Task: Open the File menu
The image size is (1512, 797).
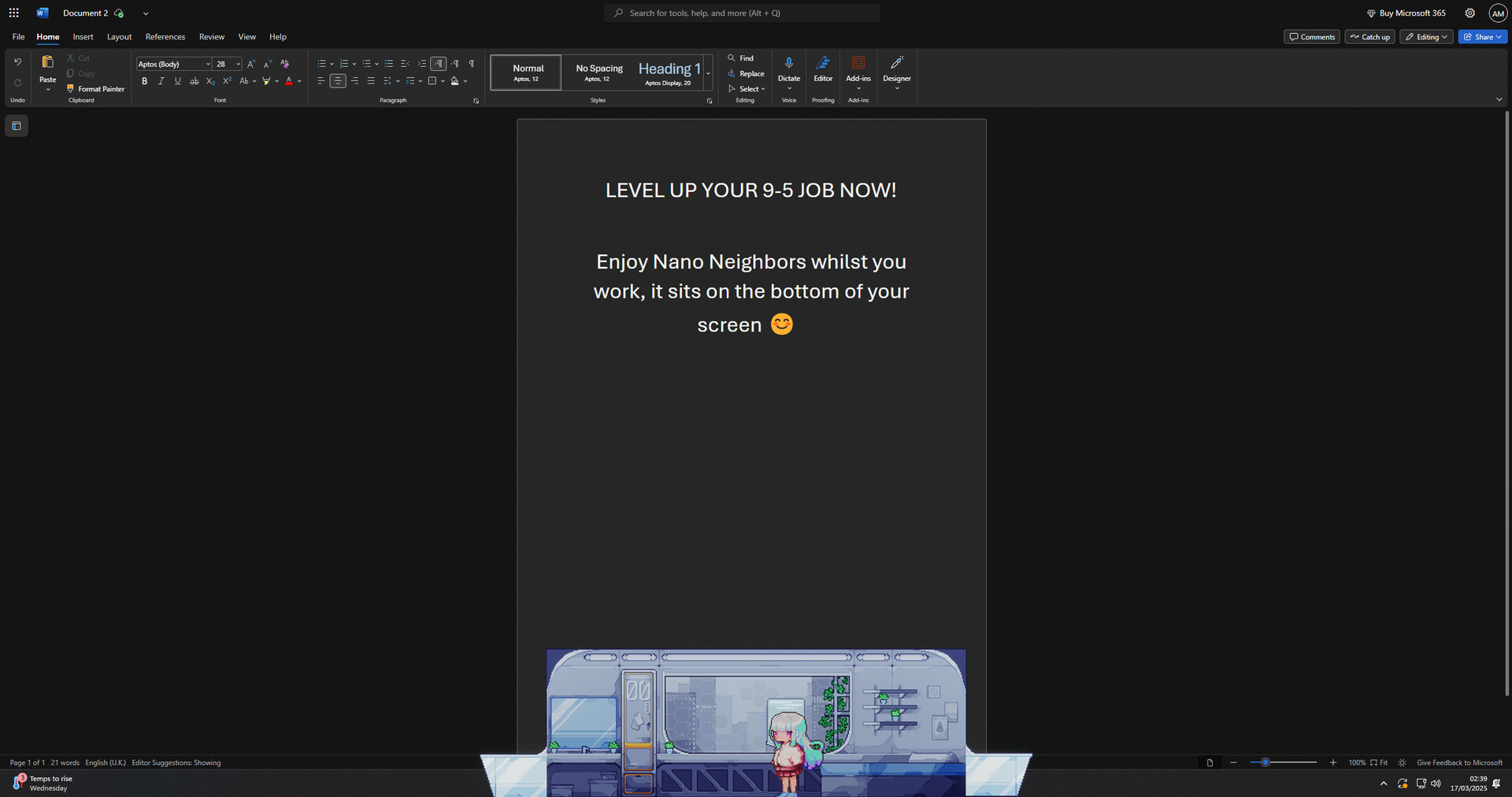Action: tap(18, 37)
